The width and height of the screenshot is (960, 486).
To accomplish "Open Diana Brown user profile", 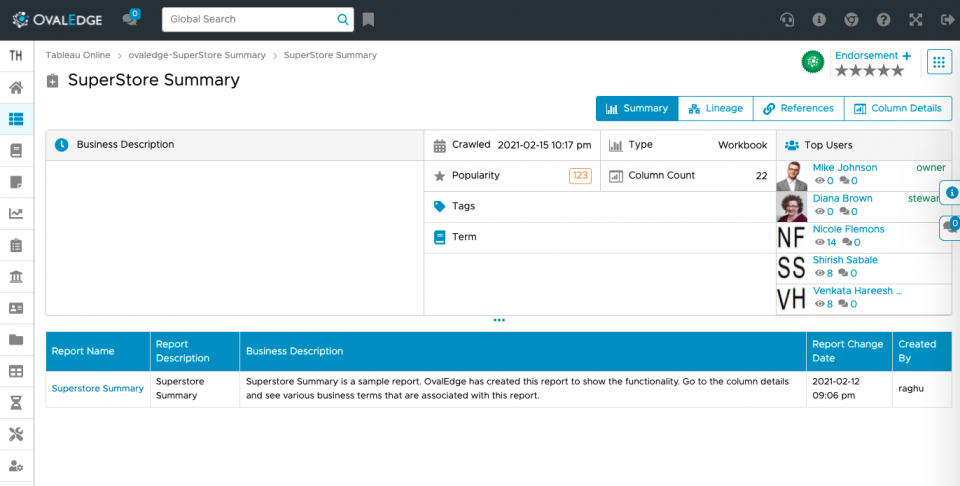I will point(842,198).
